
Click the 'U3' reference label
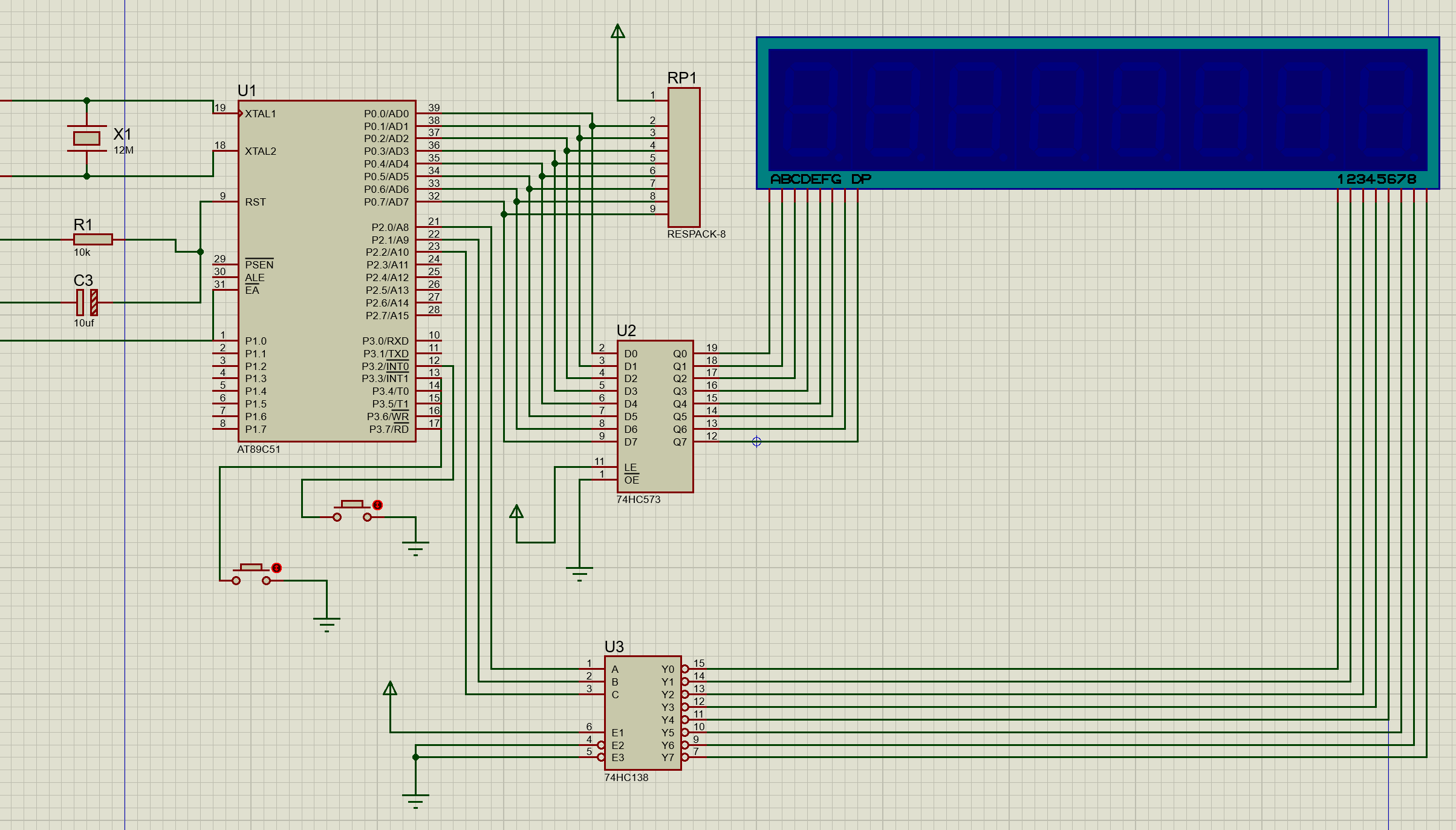pos(614,647)
